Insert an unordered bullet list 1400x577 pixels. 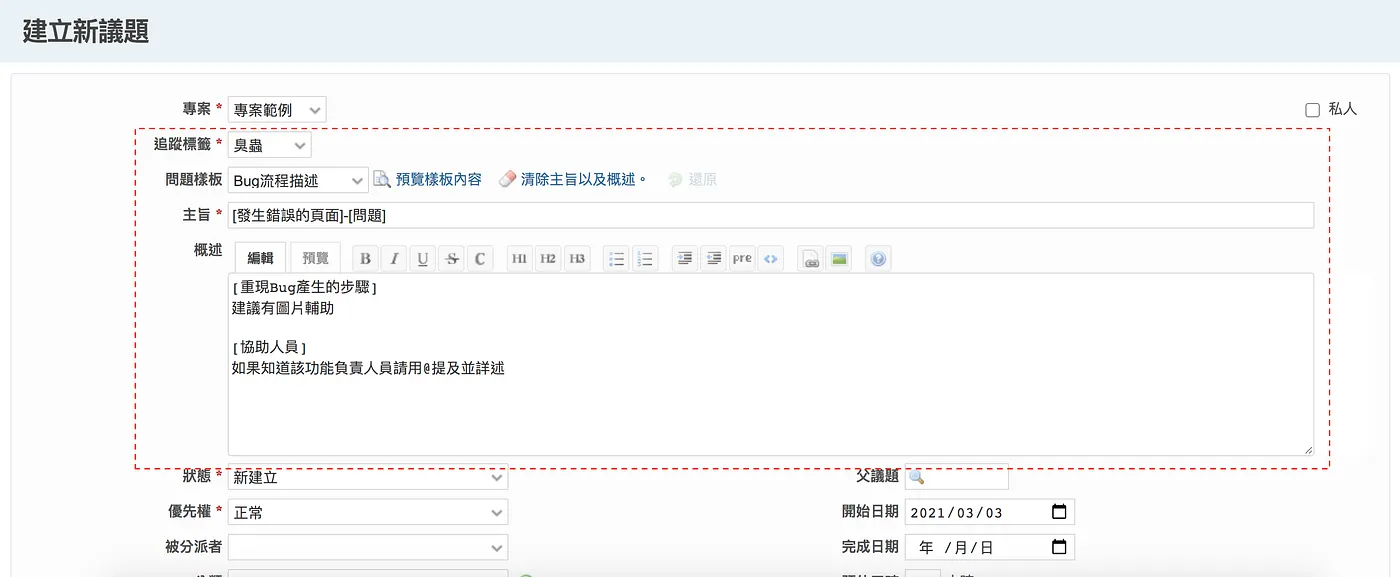click(617, 258)
